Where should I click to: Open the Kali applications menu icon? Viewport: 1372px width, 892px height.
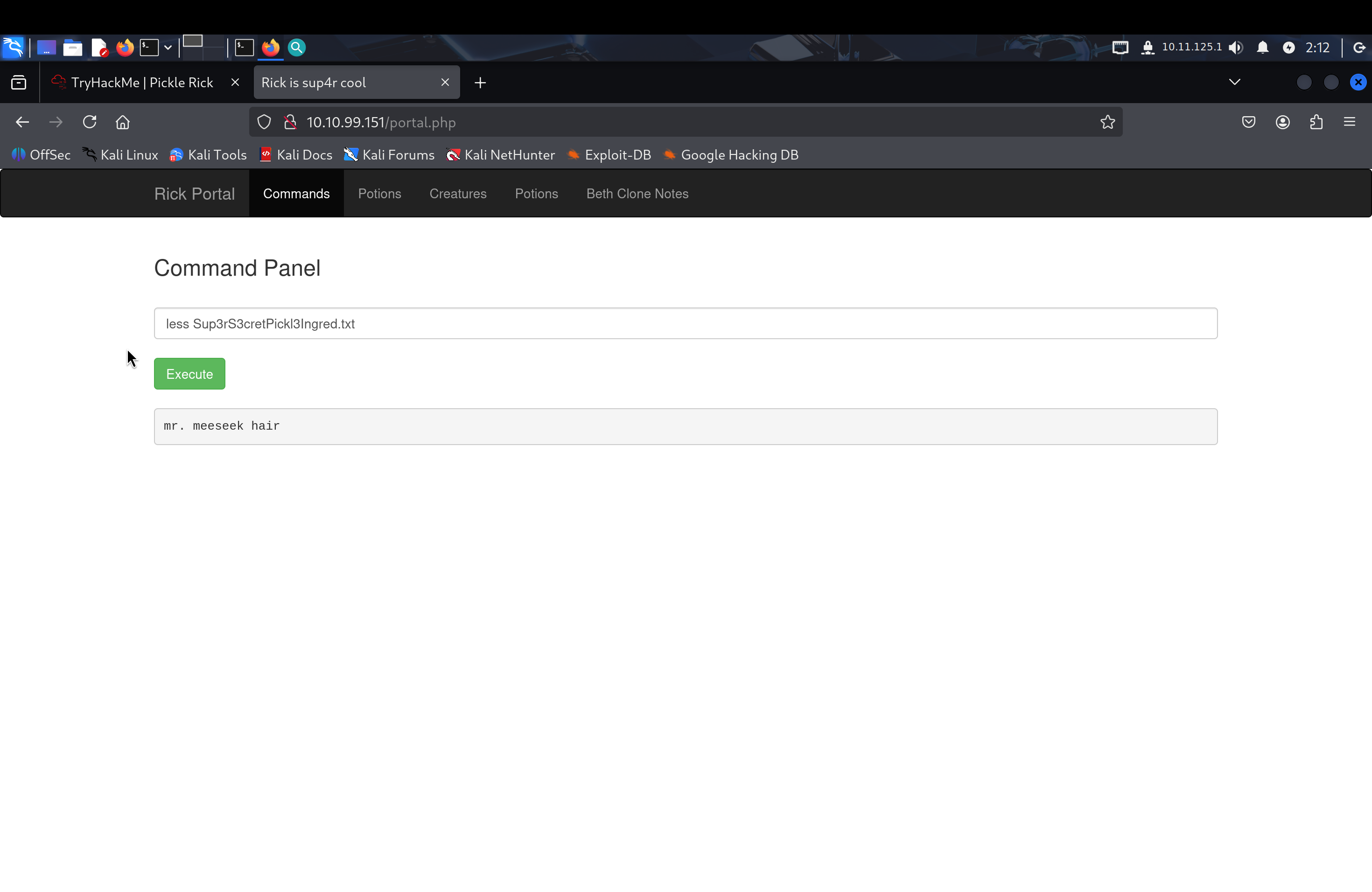pos(13,47)
